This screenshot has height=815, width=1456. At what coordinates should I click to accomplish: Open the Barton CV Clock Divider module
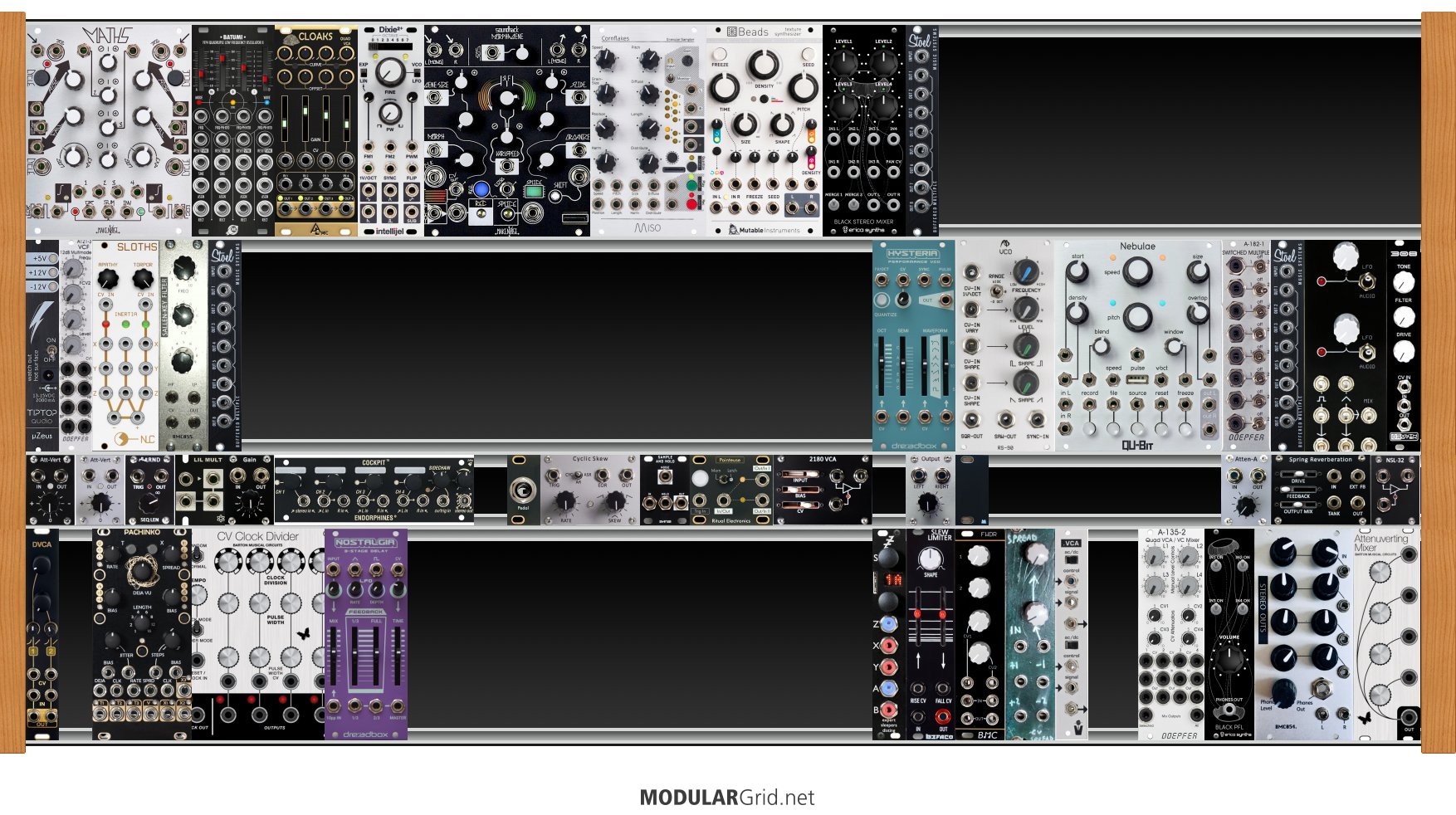click(x=258, y=634)
